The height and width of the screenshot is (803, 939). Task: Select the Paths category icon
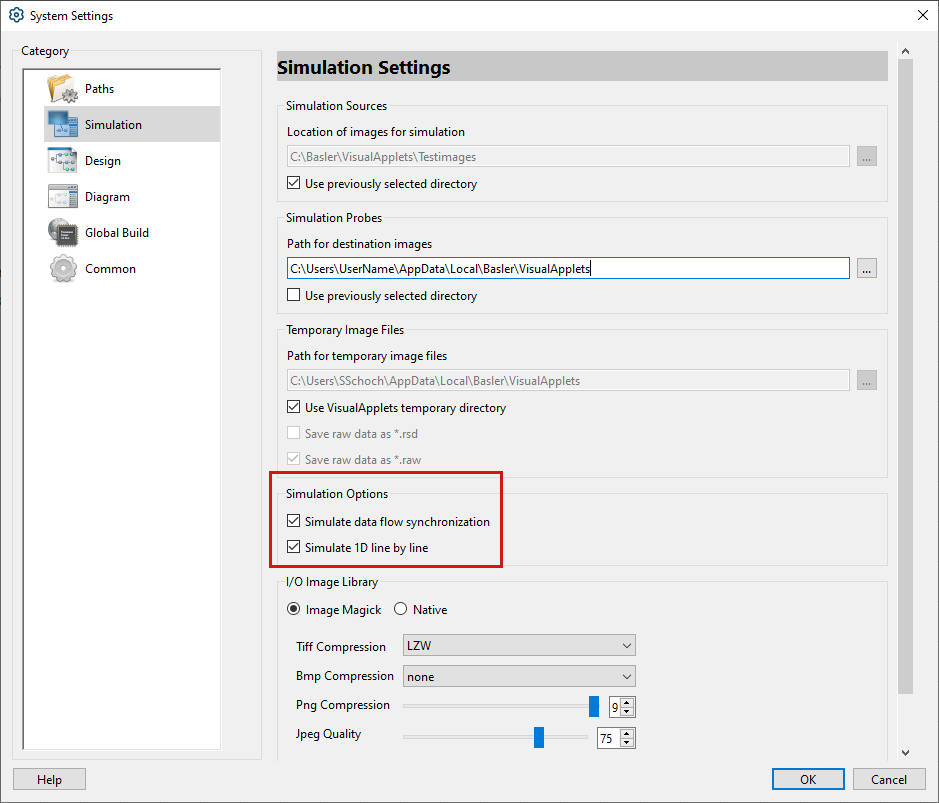61,88
